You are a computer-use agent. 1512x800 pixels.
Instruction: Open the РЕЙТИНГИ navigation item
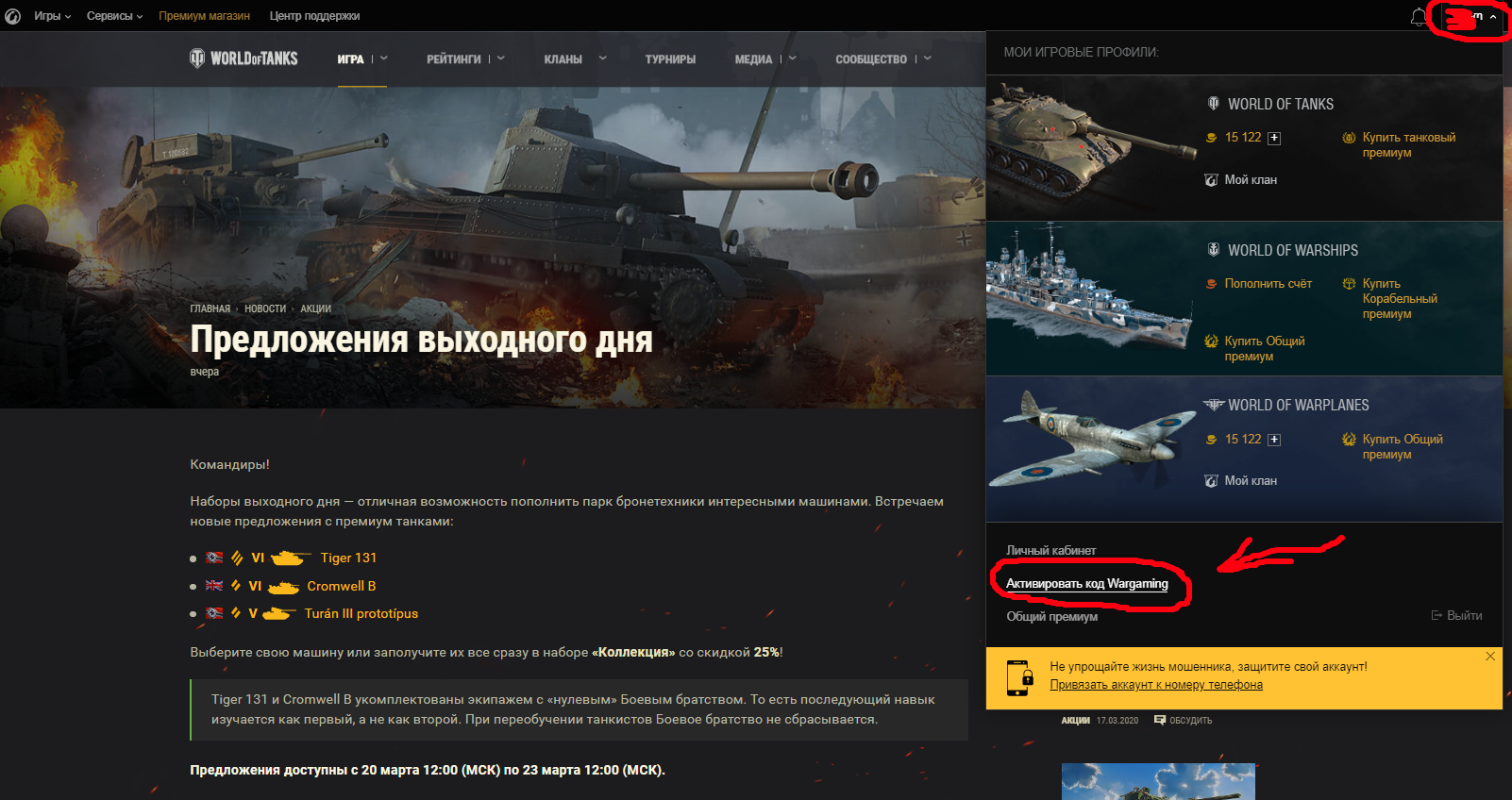pos(454,59)
